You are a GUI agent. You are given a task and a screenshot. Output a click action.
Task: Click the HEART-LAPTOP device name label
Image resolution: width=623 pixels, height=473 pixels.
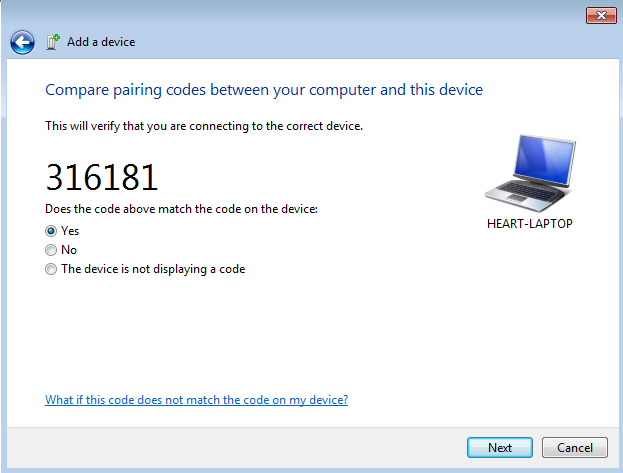click(x=530, y=224)
